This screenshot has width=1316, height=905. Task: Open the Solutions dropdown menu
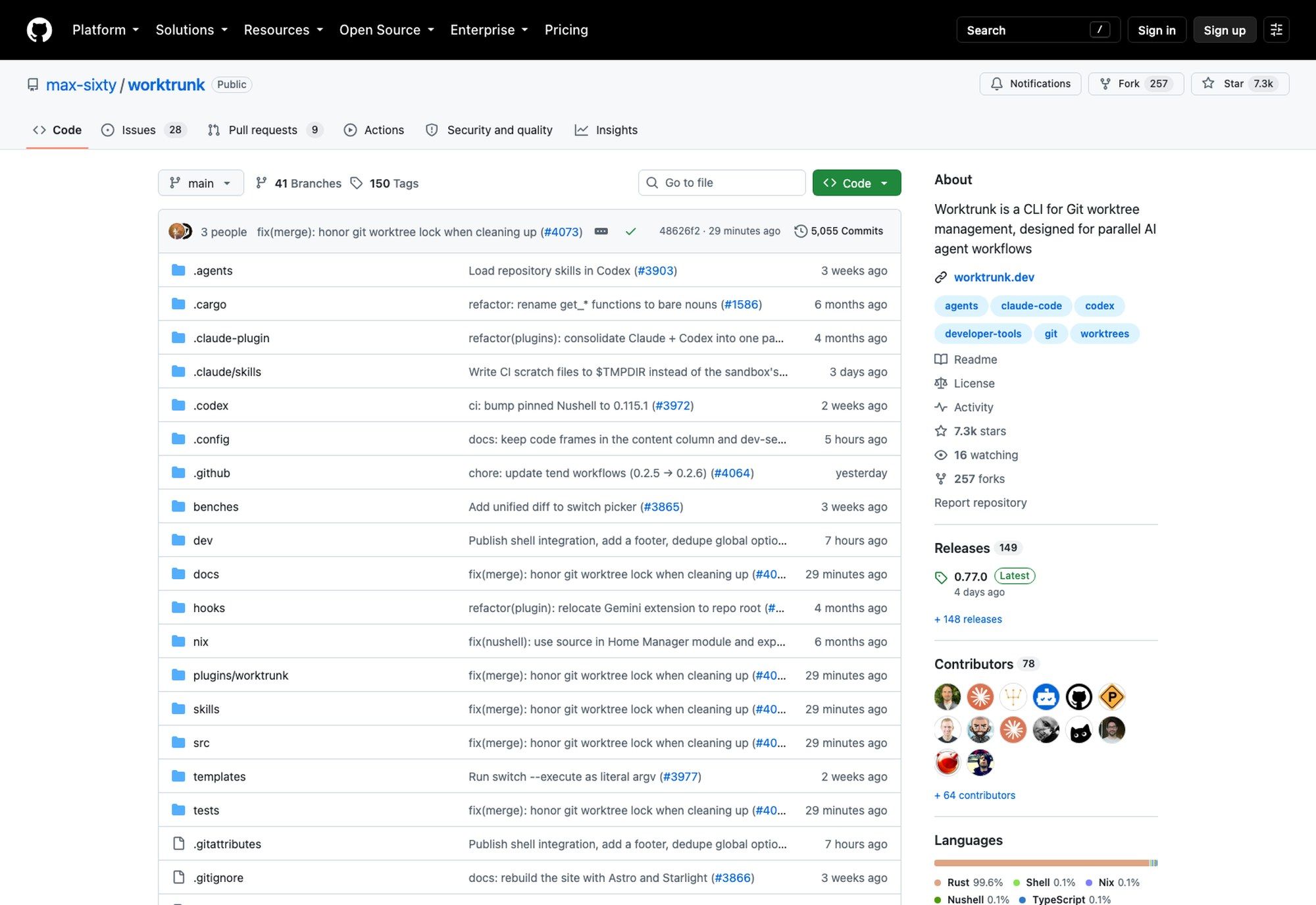(x=191, y=30)
